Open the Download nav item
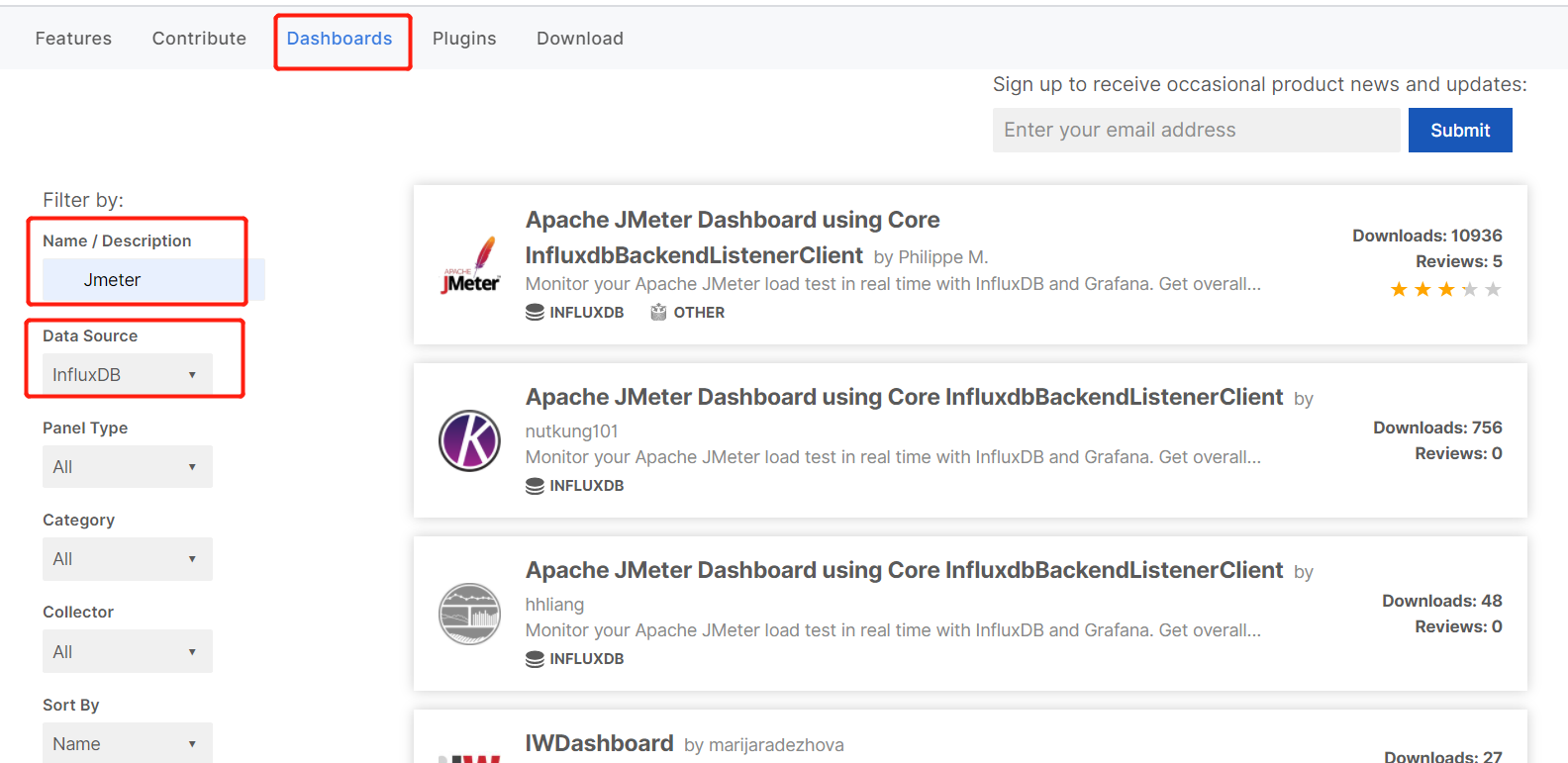Screen dimensions: 1568x763 [x=580, y=39]
